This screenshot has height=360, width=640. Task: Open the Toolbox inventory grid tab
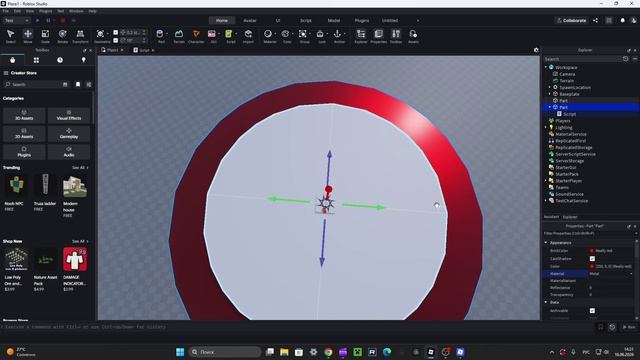36,60
